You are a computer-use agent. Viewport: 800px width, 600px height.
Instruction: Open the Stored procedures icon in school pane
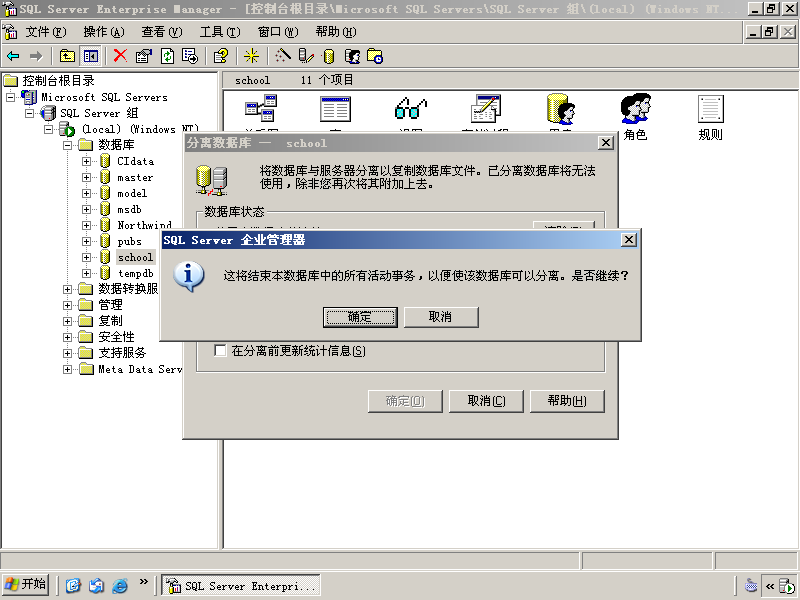(486, 108)
